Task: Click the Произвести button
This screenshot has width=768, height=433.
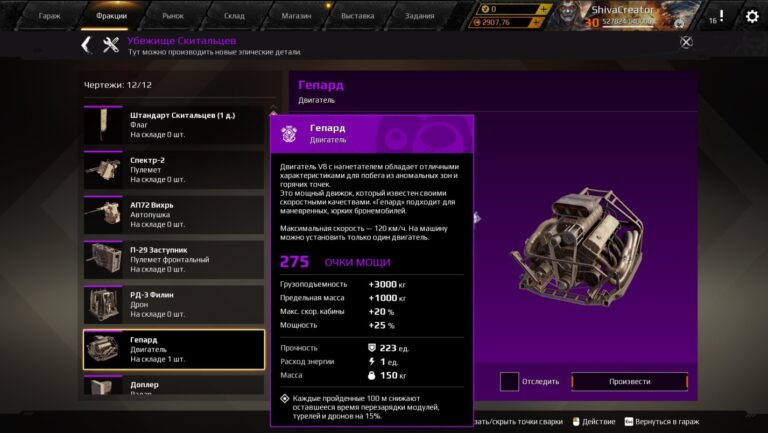Action: point(629,382)
